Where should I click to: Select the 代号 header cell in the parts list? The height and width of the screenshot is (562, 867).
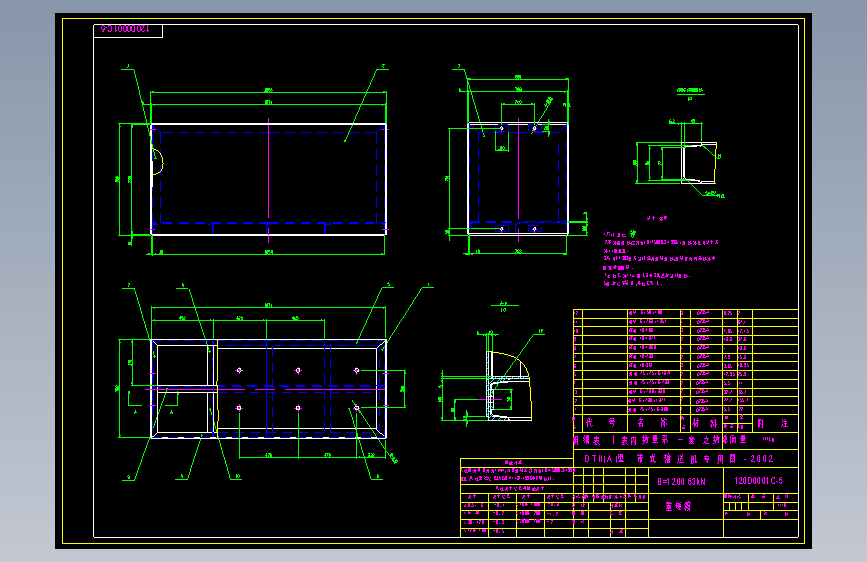click(x=600, y=423)
